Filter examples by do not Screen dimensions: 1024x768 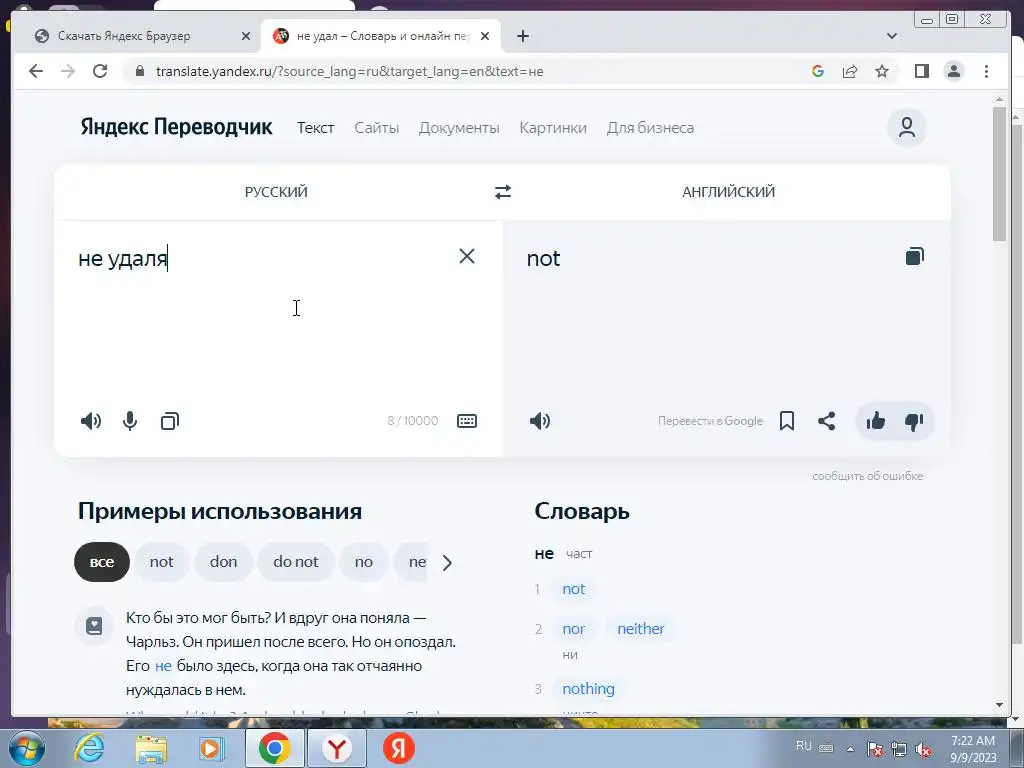coord(296,562)
